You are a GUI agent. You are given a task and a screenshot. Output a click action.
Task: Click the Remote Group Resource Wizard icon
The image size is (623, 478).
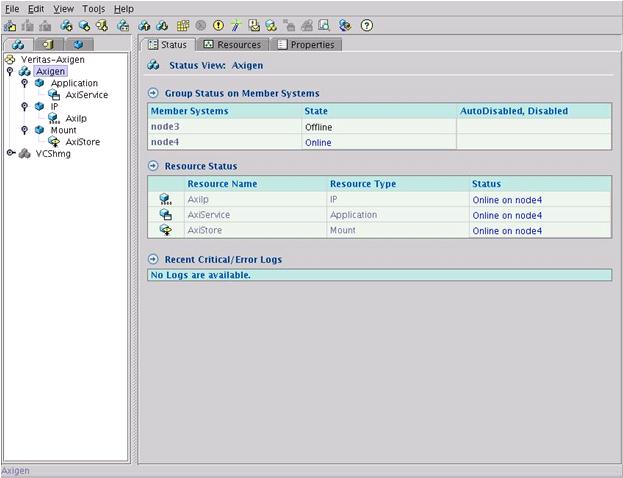271,26
